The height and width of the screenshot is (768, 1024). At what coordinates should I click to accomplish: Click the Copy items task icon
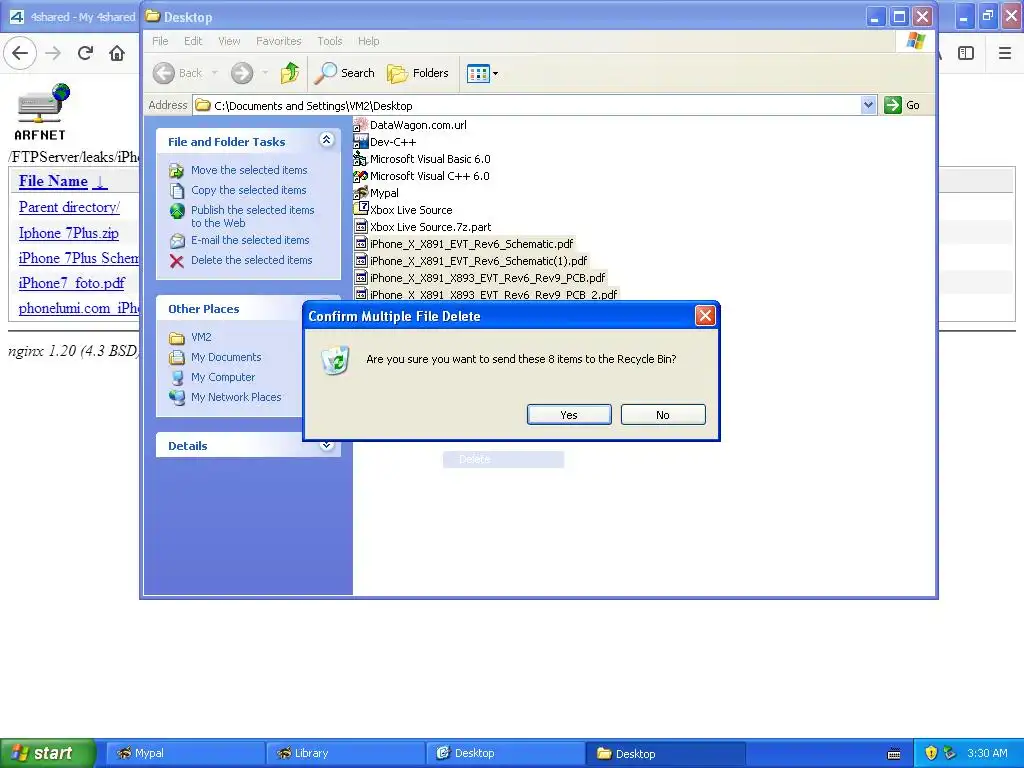pos(176,191)
